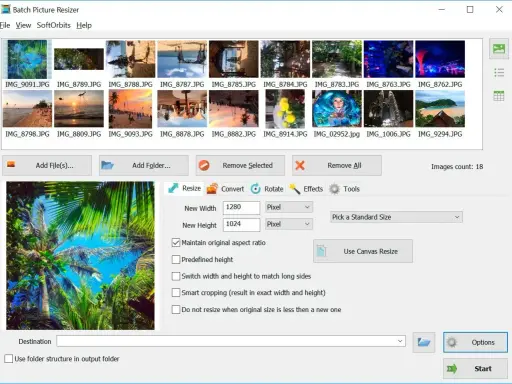This screenshot has width=512, height=384.
Task: Expand Pick a Standard Size dropdown
Action: pyautogui.click(x=396, y=217)
